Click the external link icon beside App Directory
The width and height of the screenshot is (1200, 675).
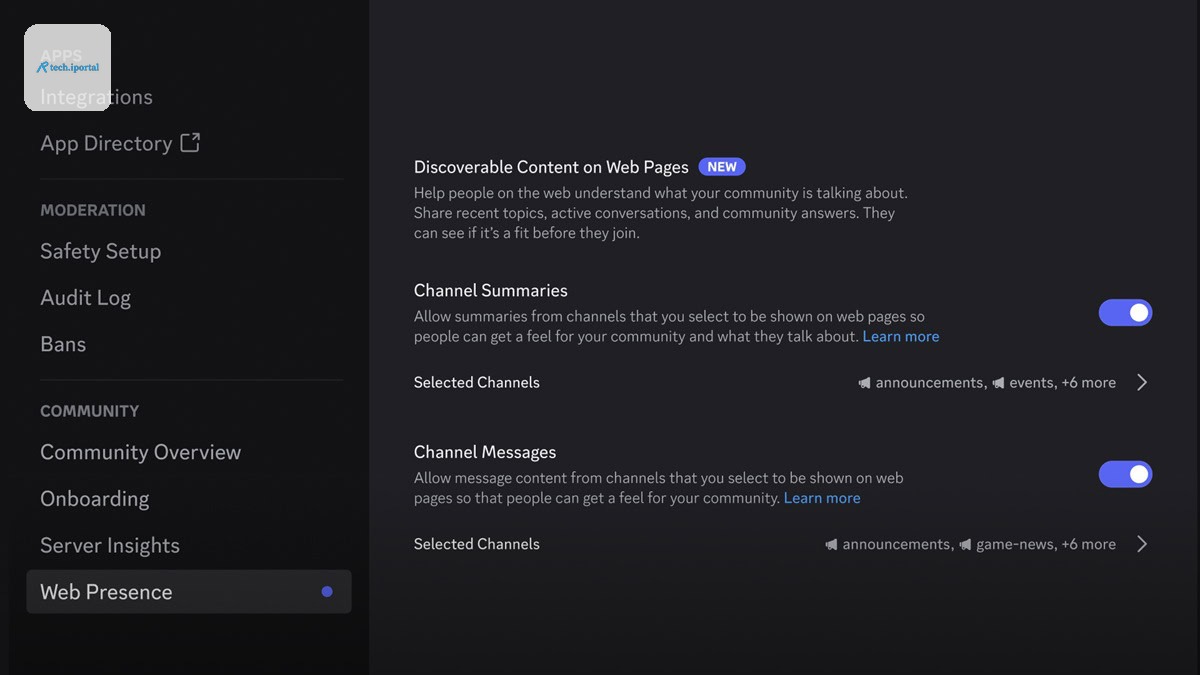[190, 142]
